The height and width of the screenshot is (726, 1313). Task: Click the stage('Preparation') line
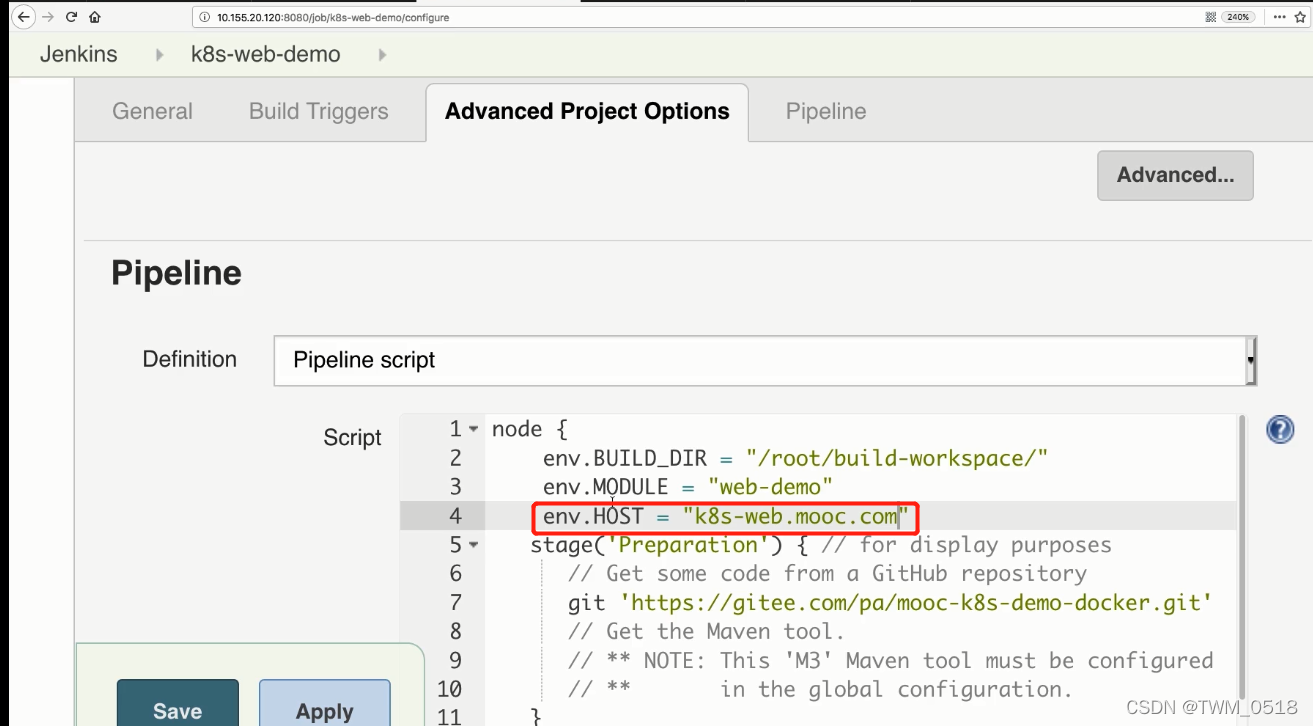pyautogui.click(x=820, y=545)
